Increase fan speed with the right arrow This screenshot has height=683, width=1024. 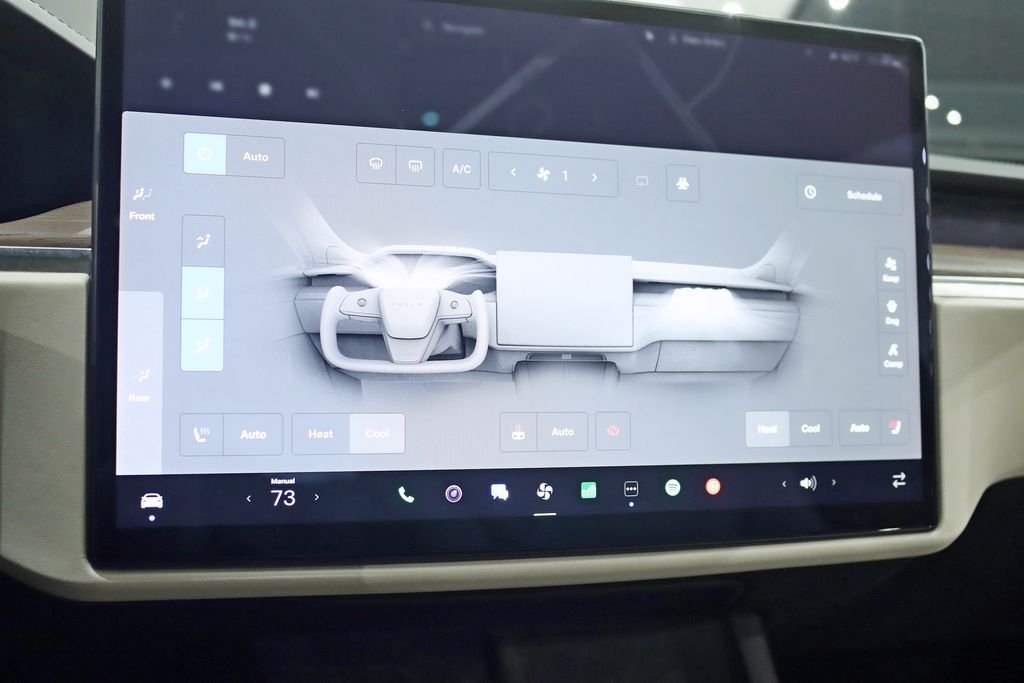pos(594,176)
